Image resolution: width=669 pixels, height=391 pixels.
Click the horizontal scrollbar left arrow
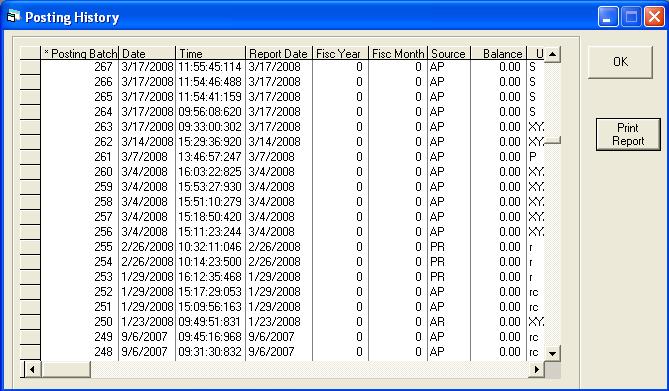coord(32,369)
